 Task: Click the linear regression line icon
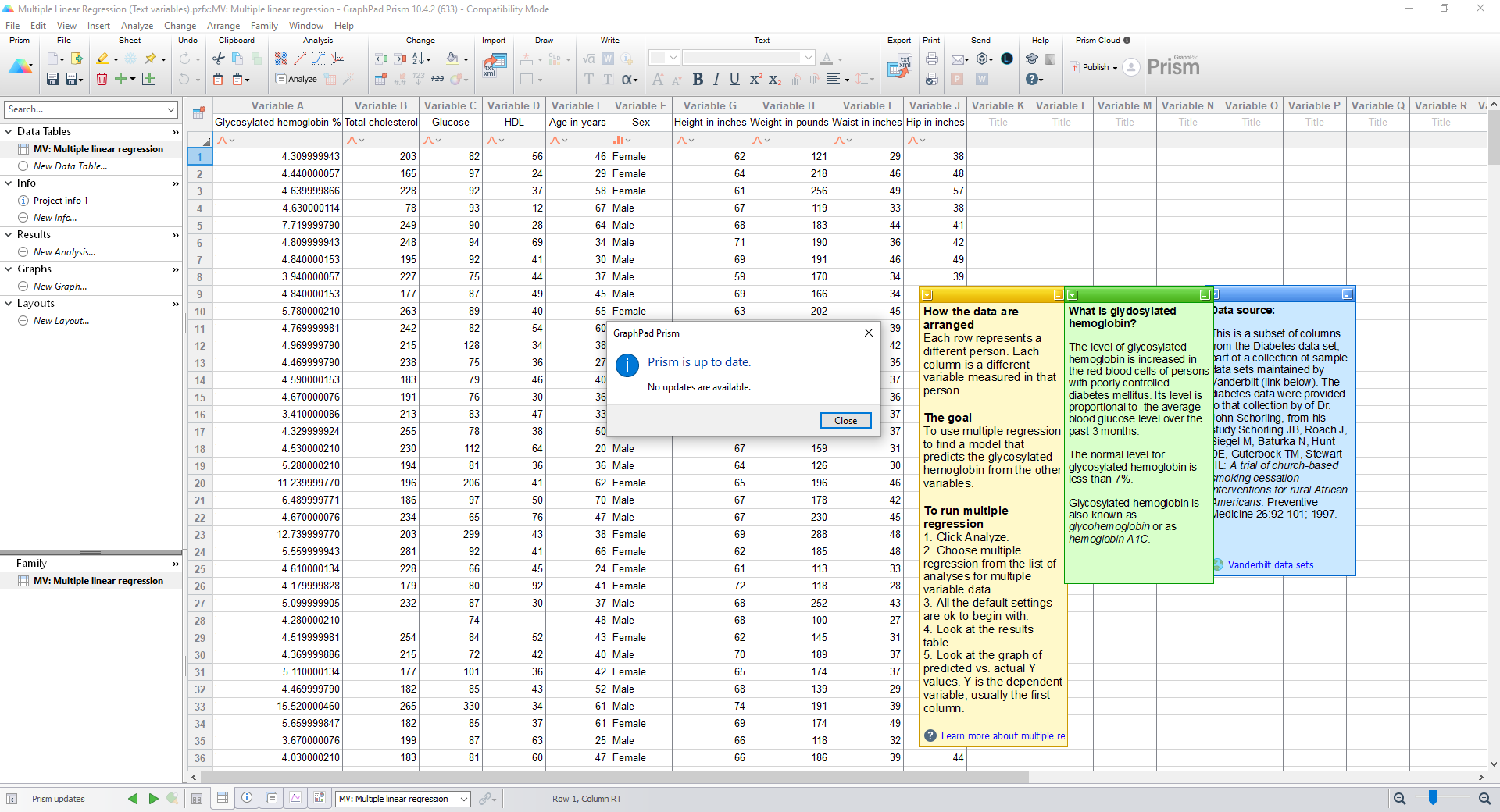tap(300, 59)
